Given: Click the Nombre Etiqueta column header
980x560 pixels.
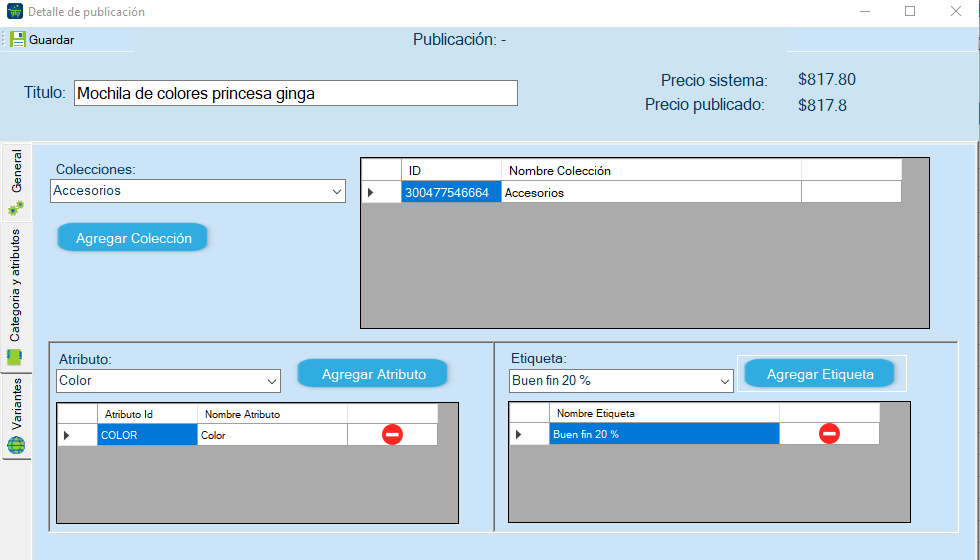Looking at the screenshot, I should tap(664, 413).
